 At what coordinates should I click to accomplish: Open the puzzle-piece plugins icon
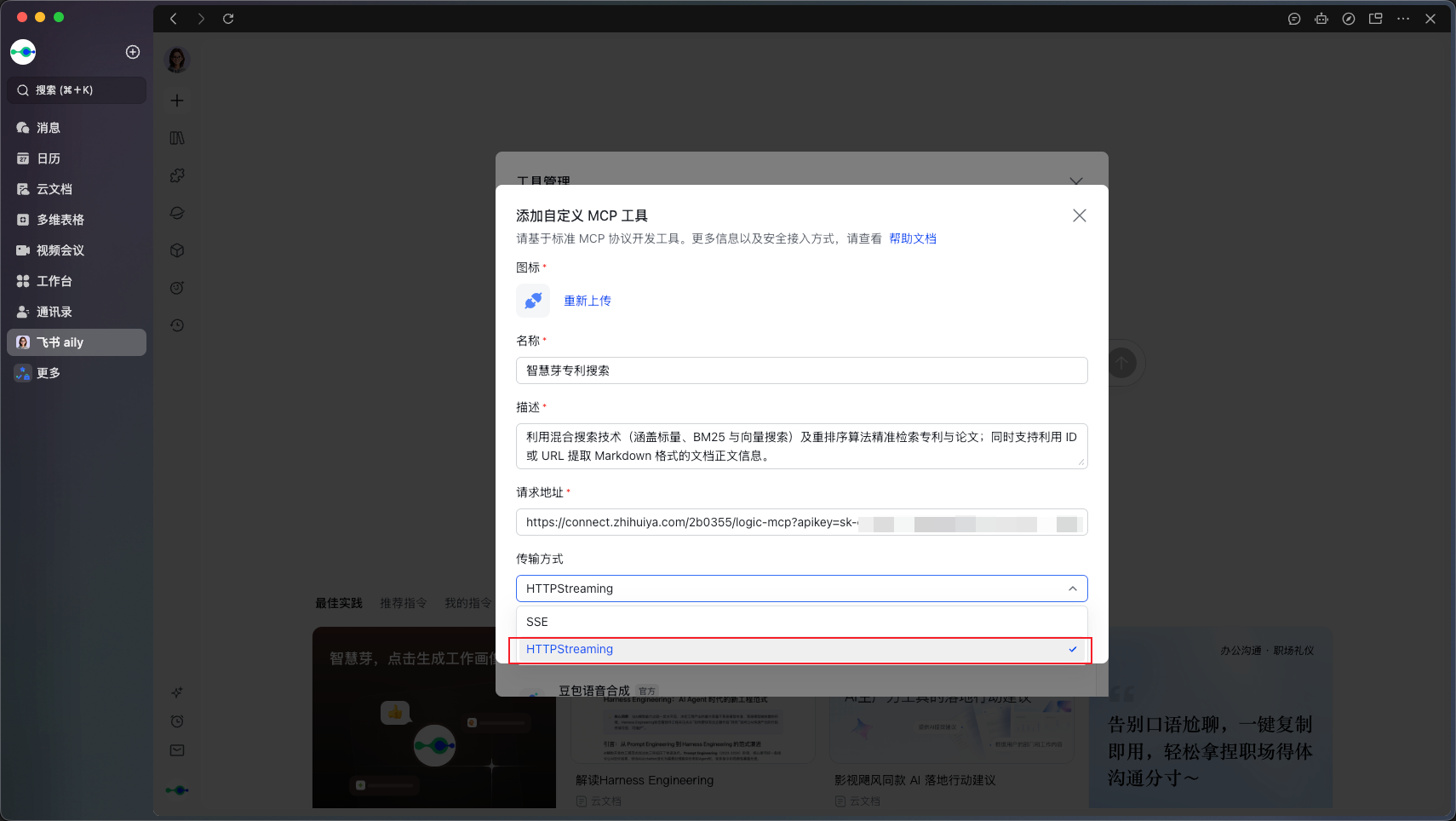point(177,175)
